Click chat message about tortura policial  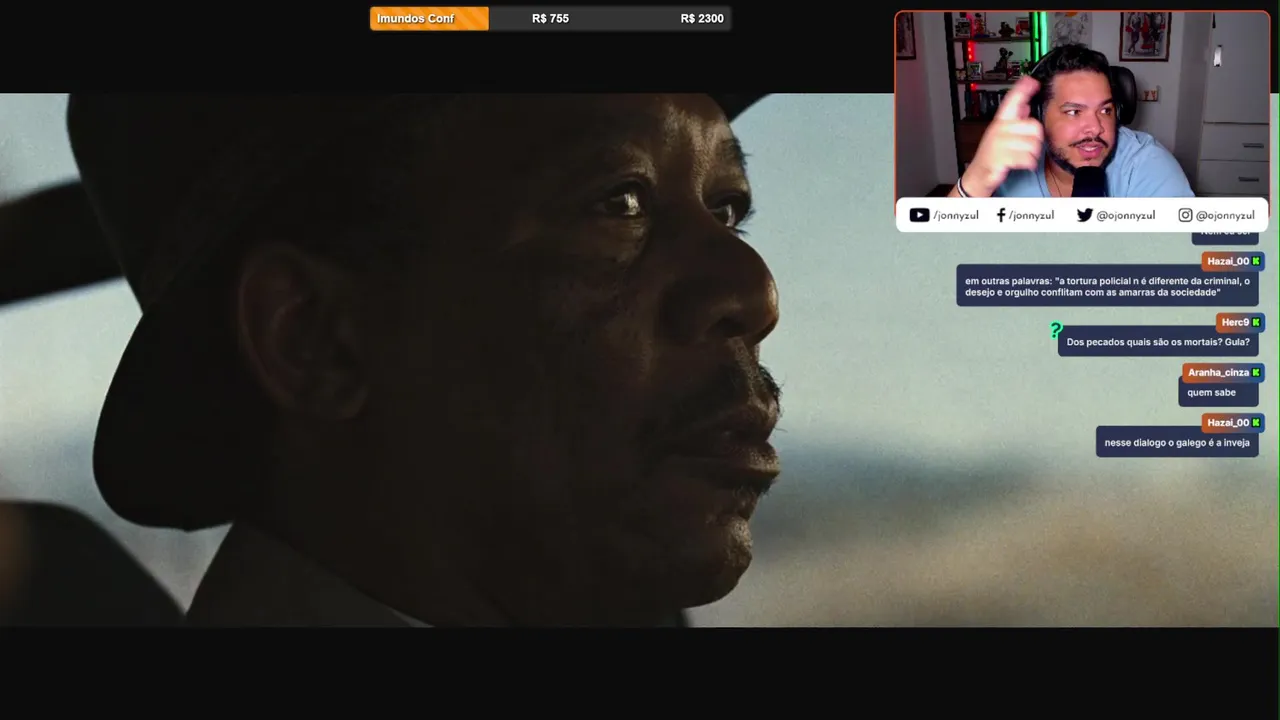[x=1107, y=287]
